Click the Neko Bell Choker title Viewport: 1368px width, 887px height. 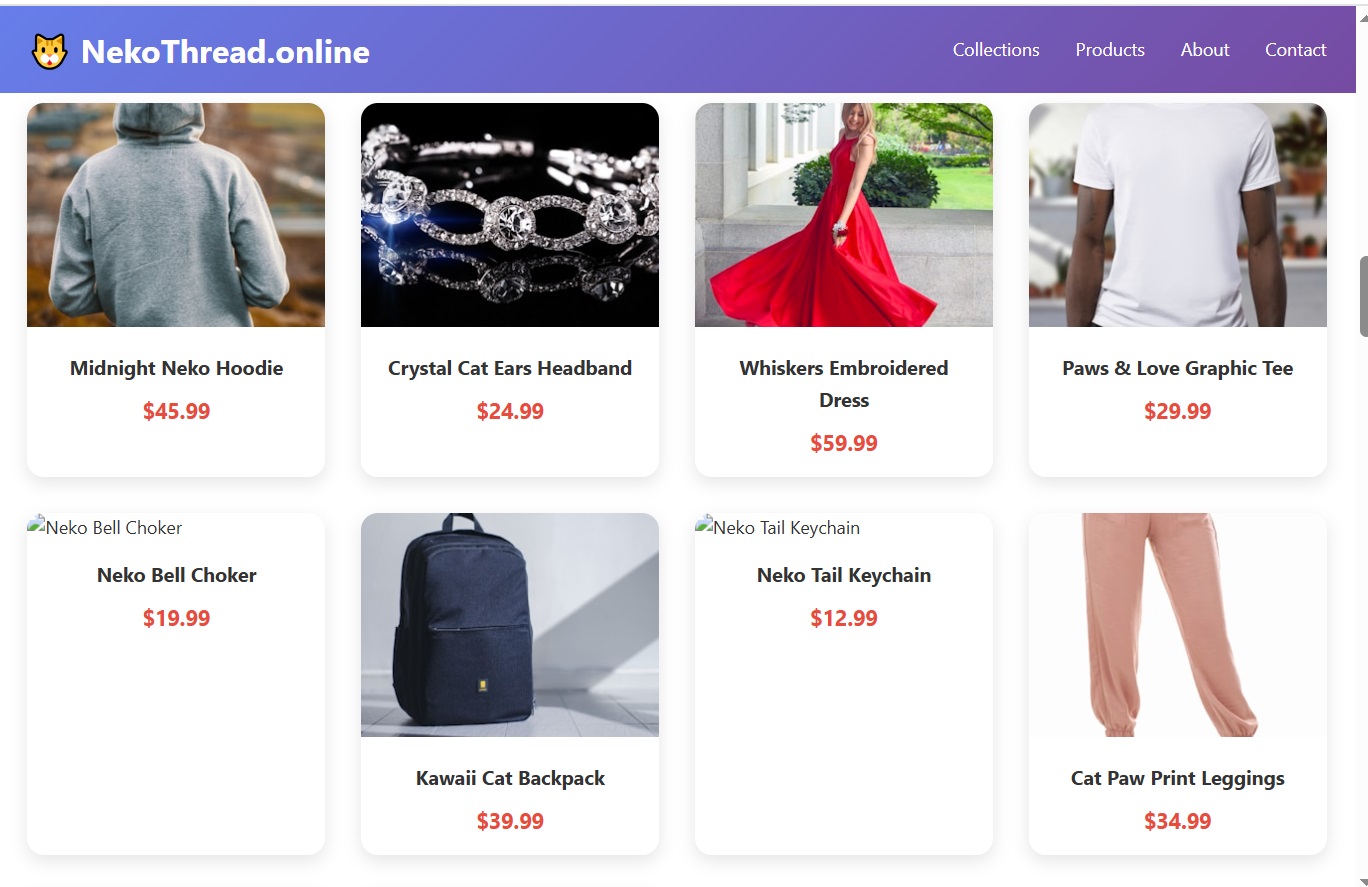(x=177, y=575)
